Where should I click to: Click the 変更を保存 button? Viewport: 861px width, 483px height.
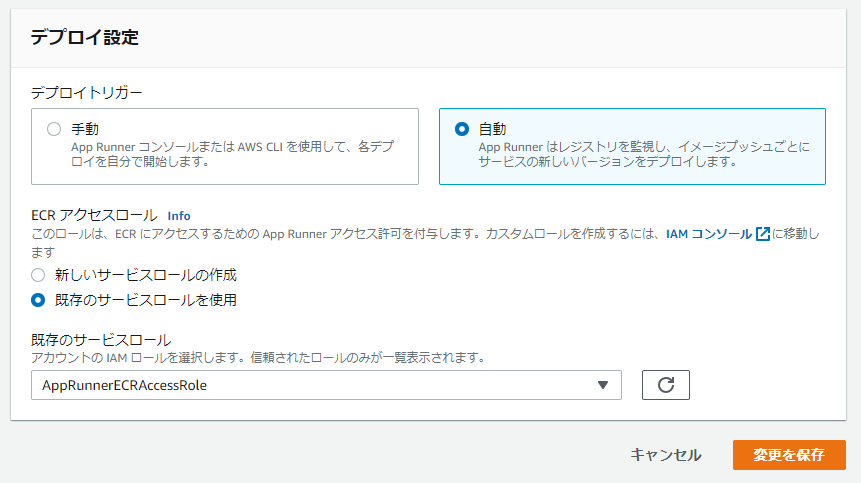pos(789,454)
